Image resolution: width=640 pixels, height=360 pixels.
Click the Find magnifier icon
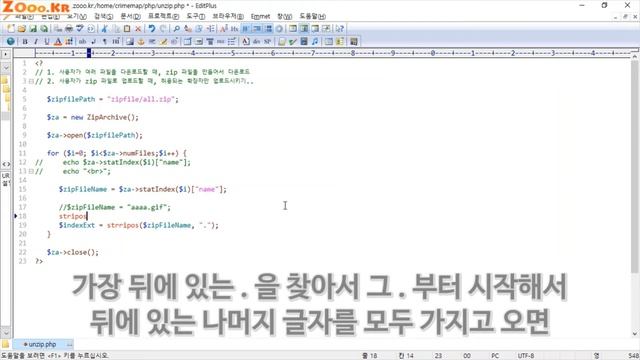[176, 29]
